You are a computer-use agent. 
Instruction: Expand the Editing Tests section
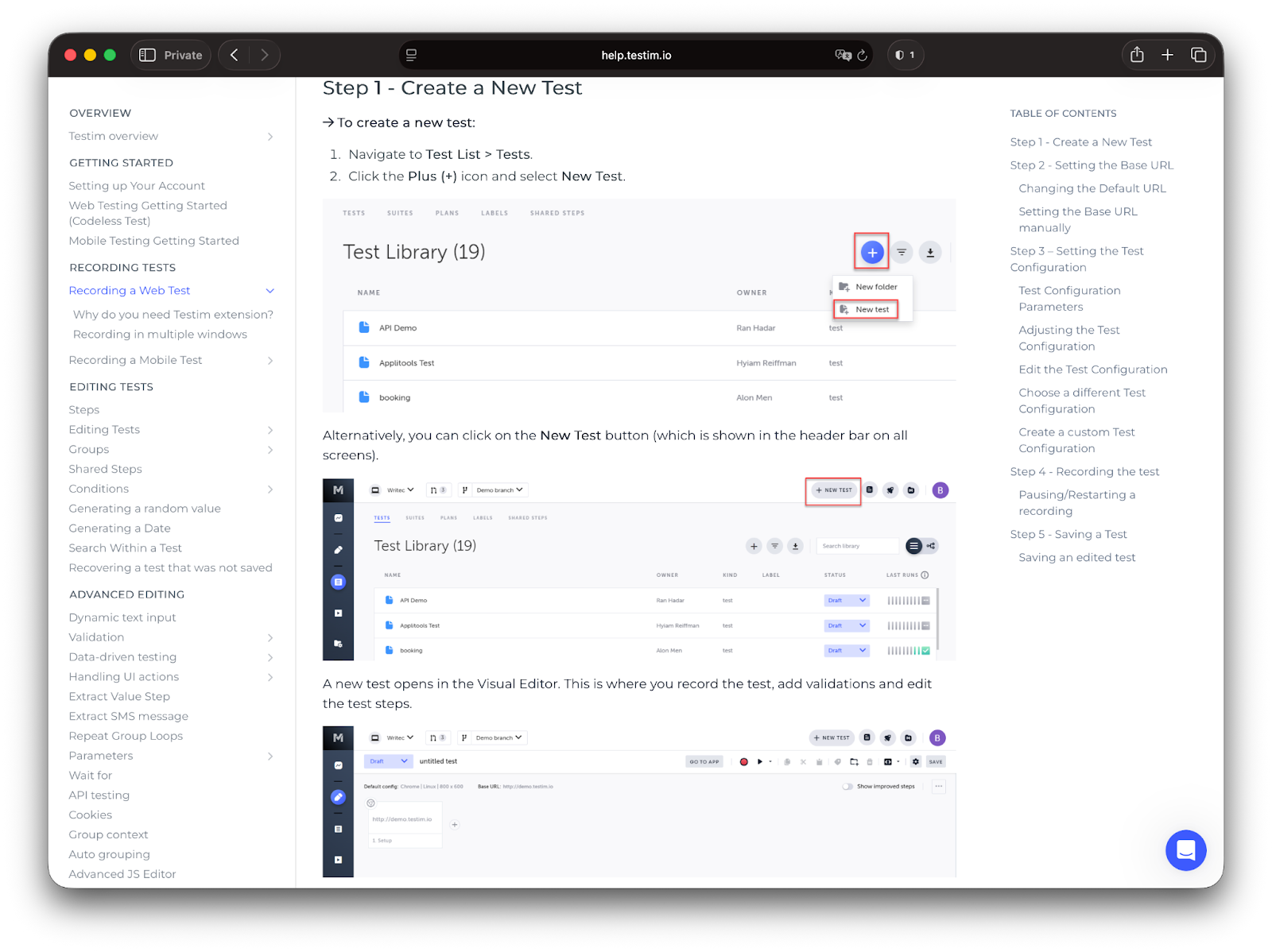point(270,430)
